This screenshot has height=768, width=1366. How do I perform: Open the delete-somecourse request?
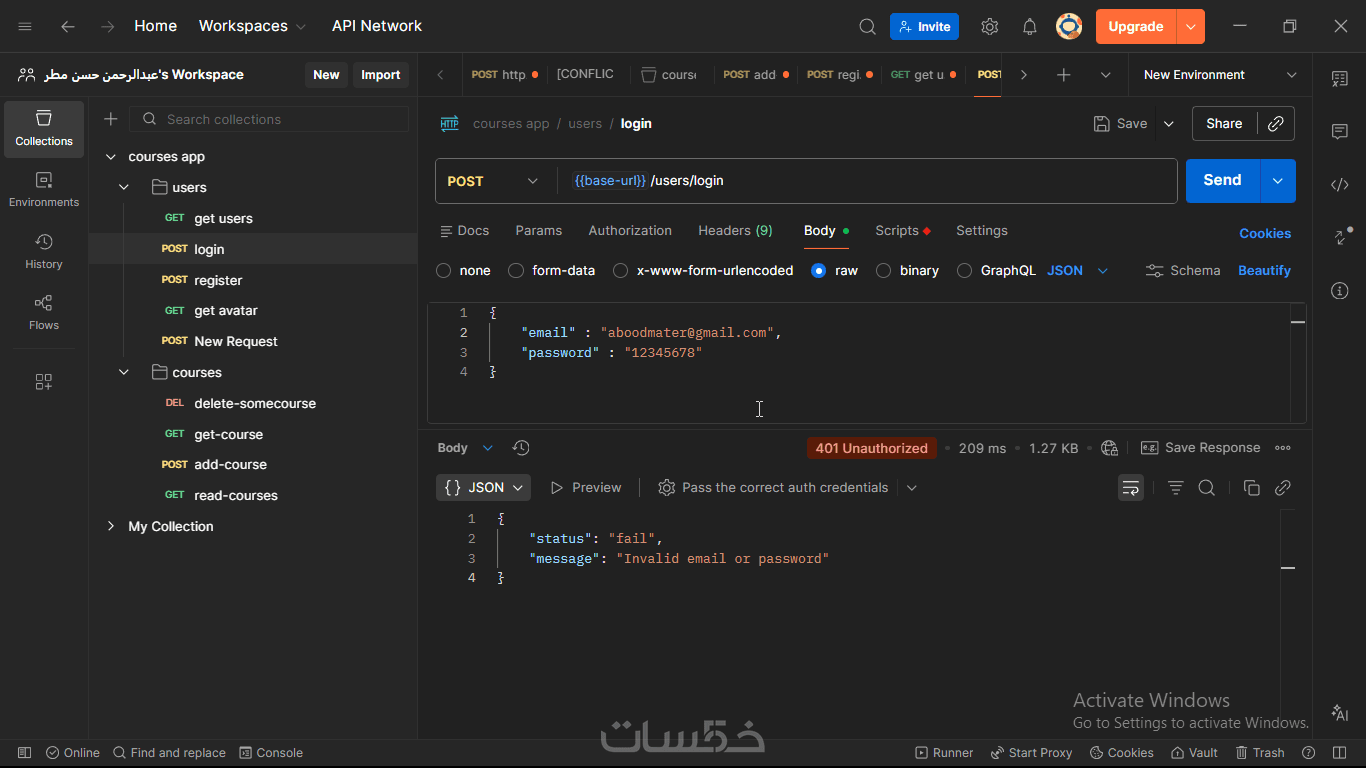coord(253,404)
